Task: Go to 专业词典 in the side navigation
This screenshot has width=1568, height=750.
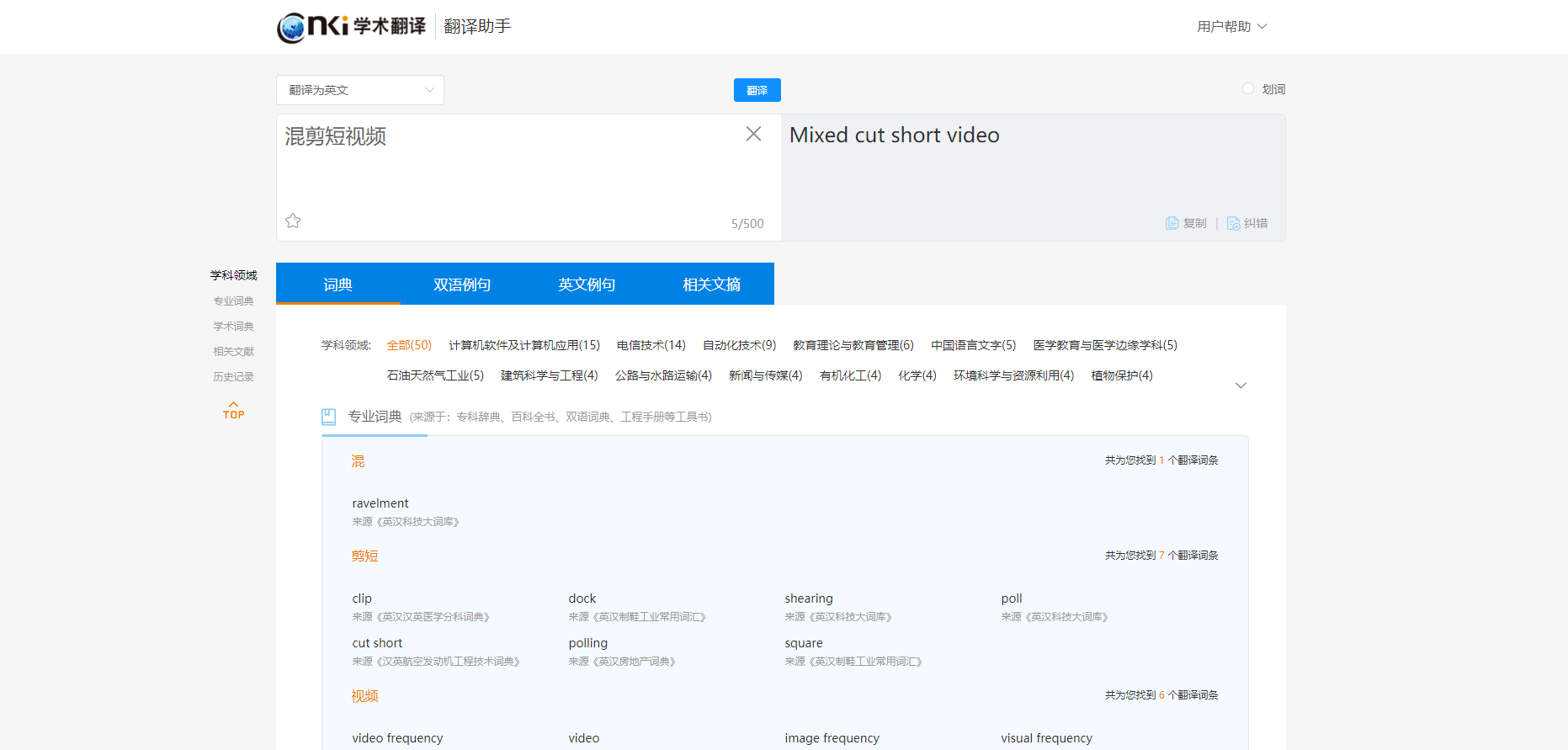Action: pos(233,301)
